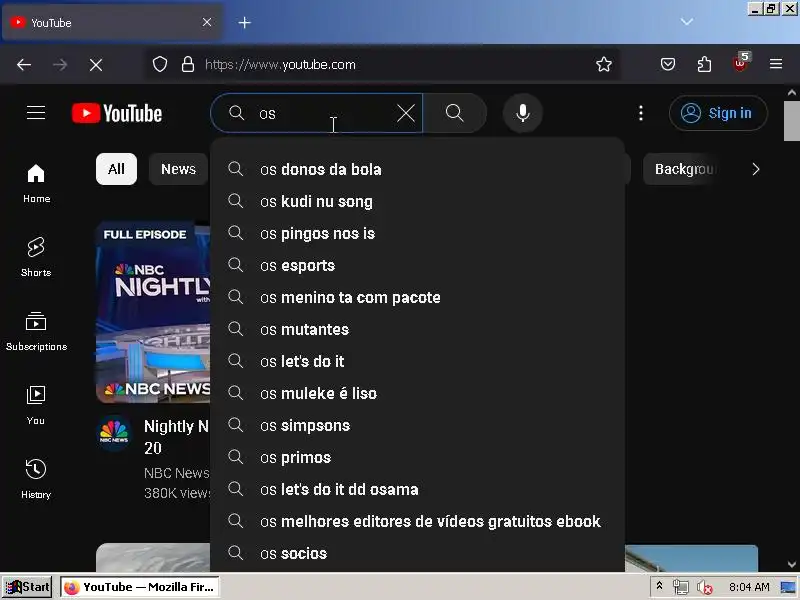Select the All filter chip
Image resolution: width=800 pixels, height=600 pixels.
(x=116, y=169)
